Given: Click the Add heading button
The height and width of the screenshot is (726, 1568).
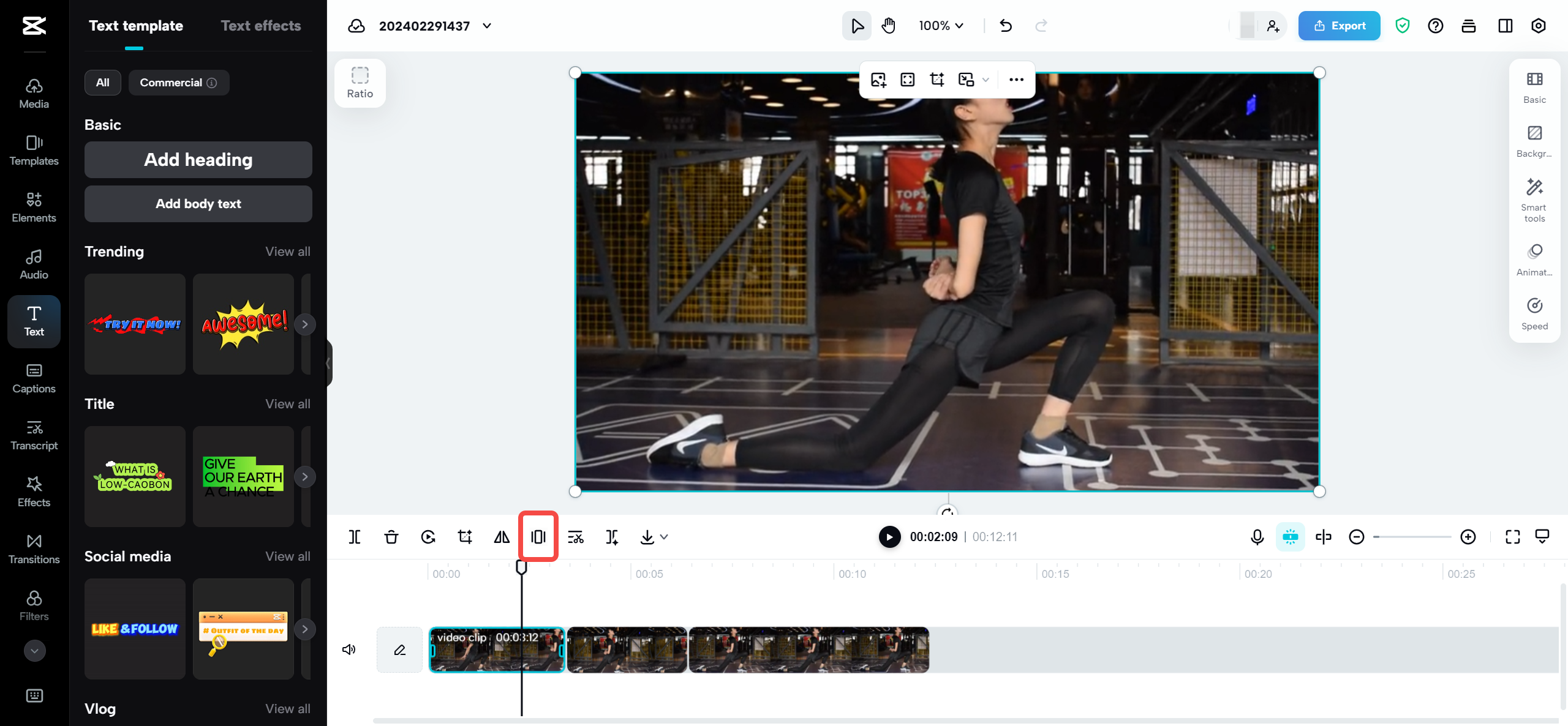Looking at the screenshot, I should 198,160.
